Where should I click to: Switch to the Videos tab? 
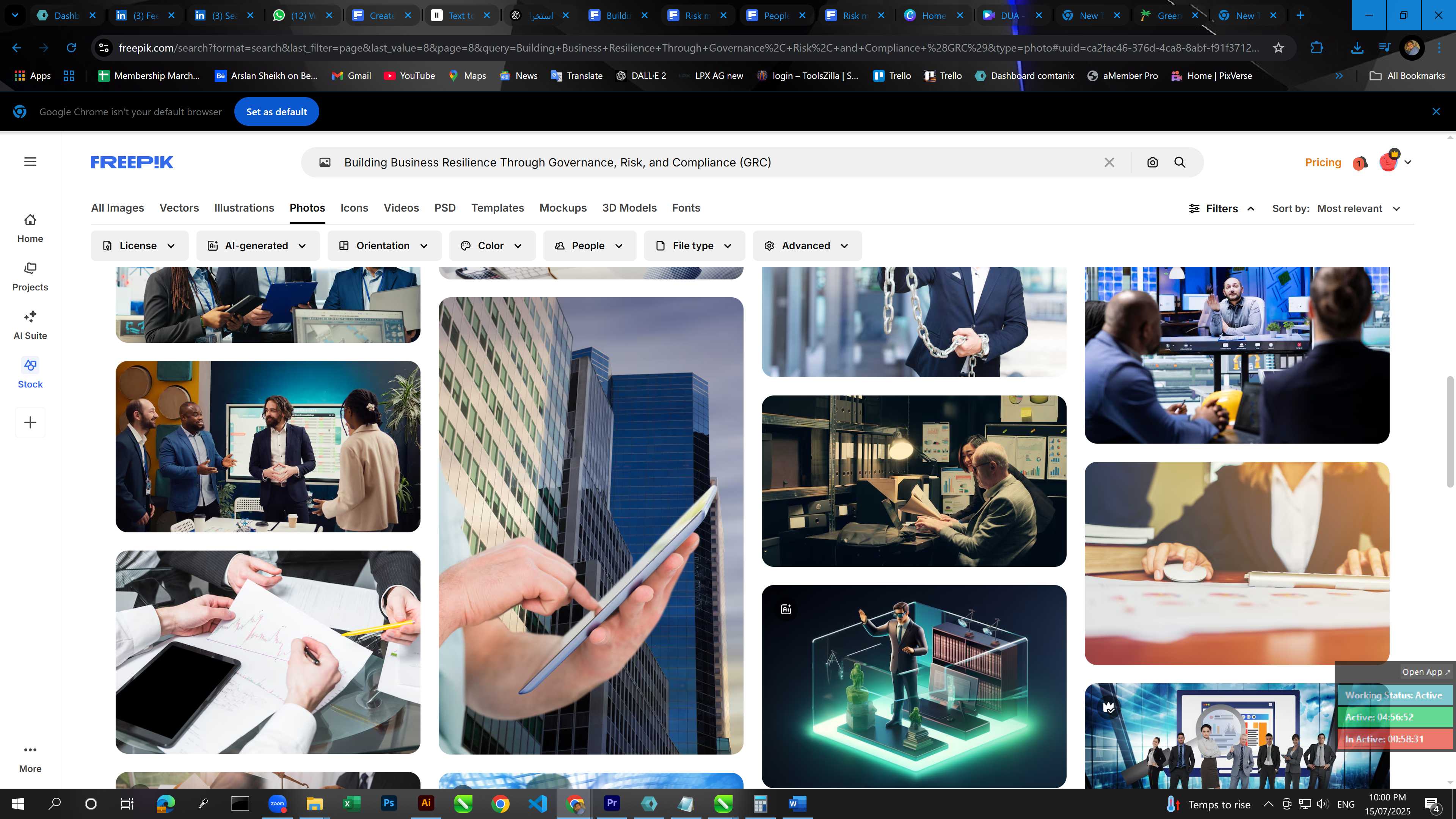click(401, 208)
